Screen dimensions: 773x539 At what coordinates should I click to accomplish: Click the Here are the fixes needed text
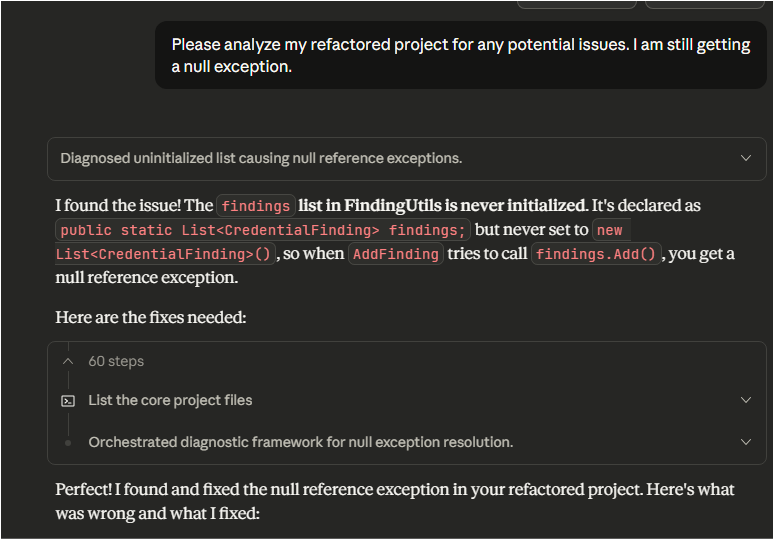(x=150, y=317)
